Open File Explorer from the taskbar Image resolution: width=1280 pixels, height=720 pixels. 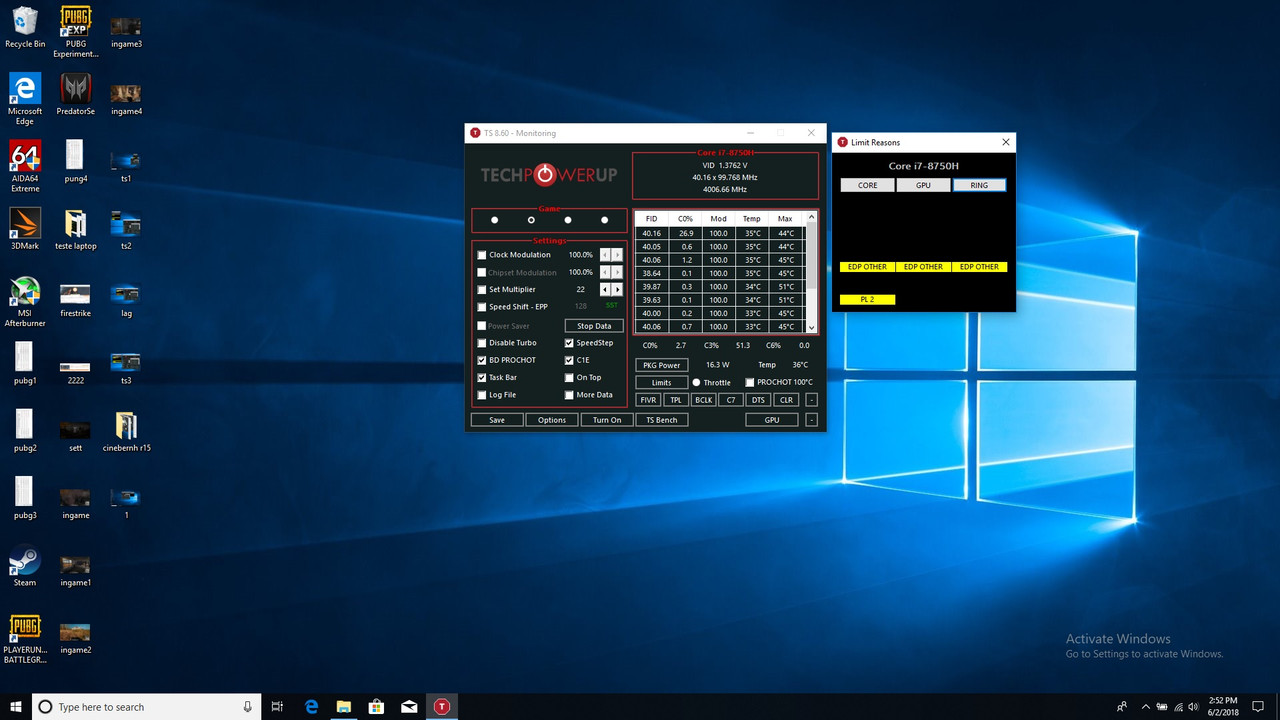(344, 707)
